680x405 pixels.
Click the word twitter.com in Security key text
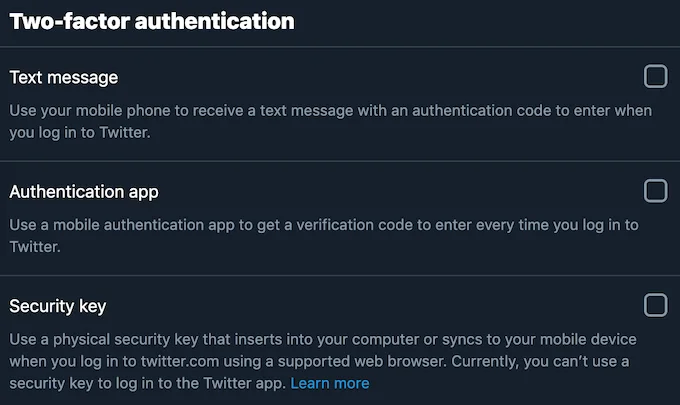180,361
